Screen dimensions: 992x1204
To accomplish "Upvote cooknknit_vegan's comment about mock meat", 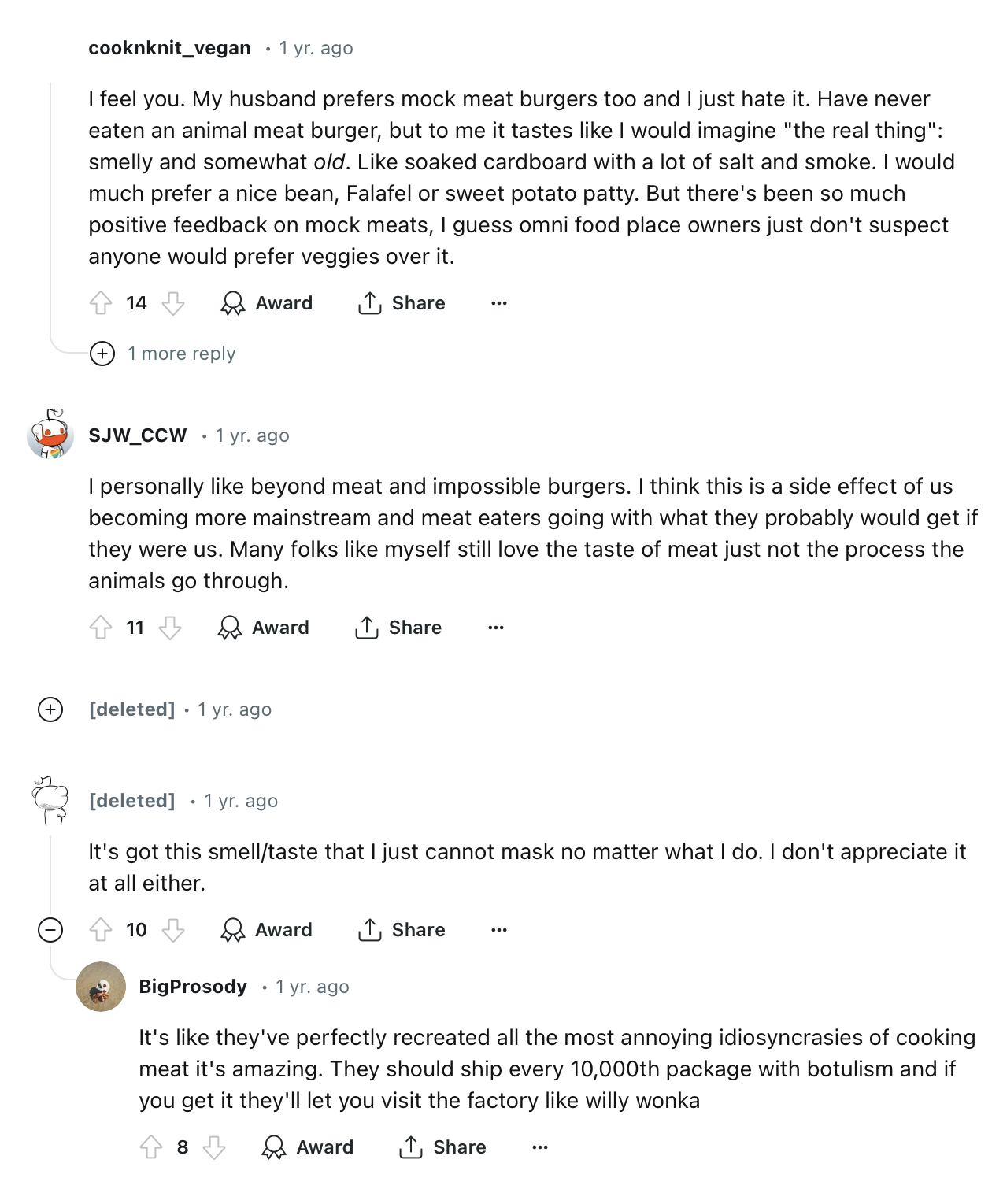I will [x=101, y=303].
